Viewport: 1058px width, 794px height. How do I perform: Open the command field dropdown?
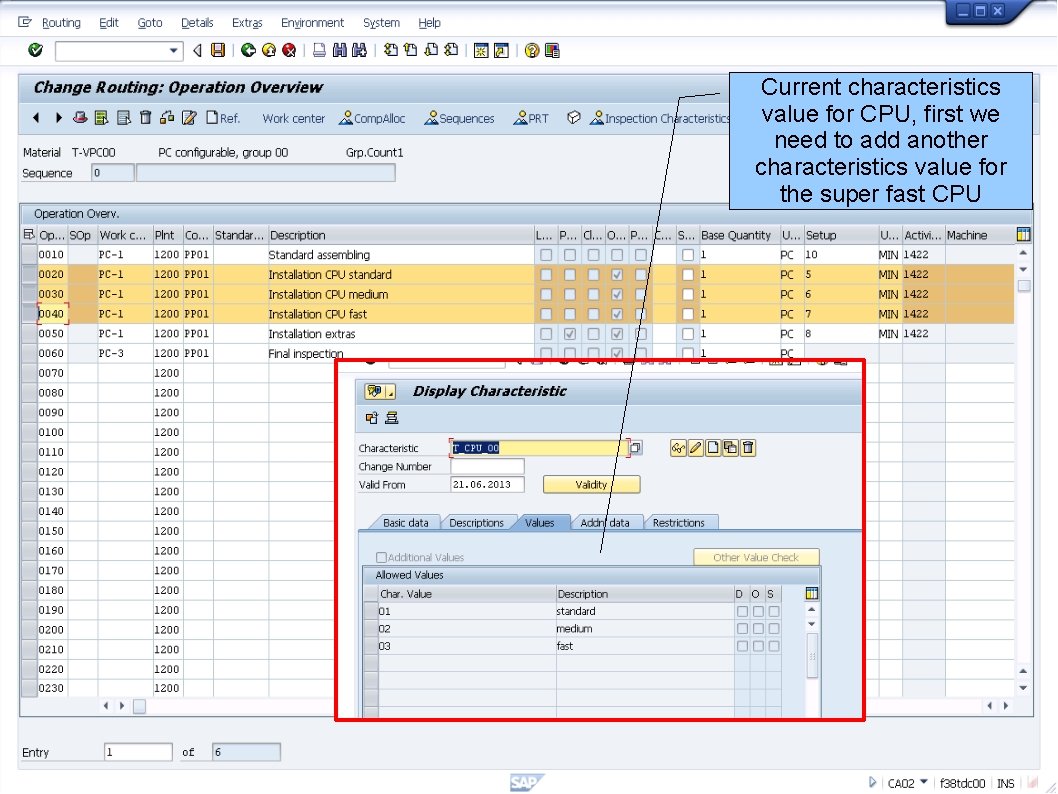pos(172,51)
